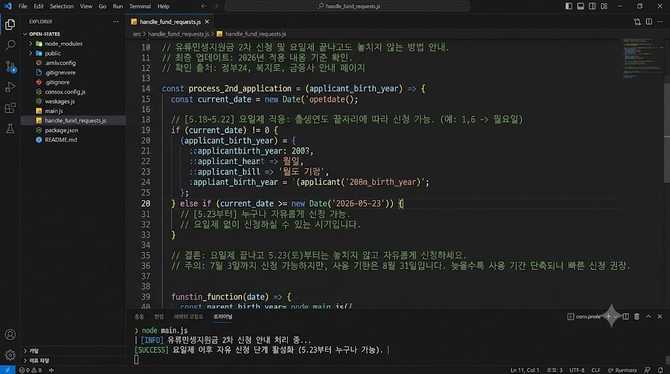The width and height of the screenshot is (670, 374).
Task: Show errors and warnings count
Action: click(x=30, y=370)
